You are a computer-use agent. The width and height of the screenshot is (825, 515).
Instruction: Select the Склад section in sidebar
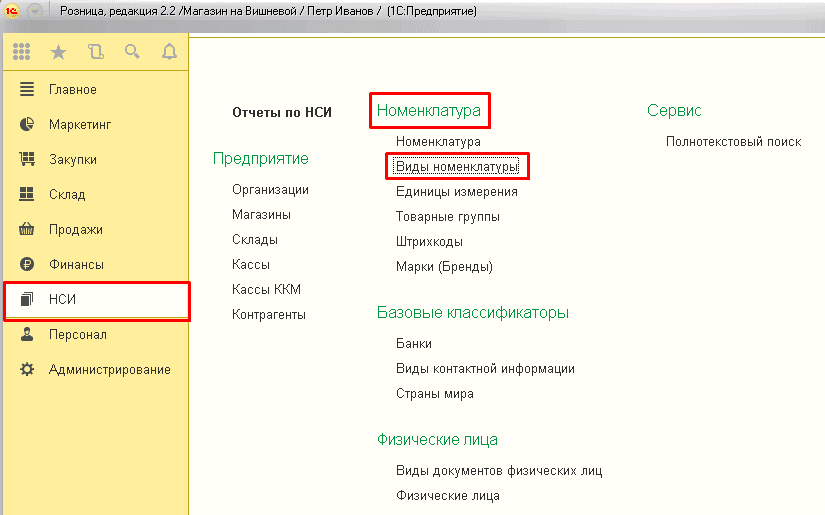tap(66, 195)
